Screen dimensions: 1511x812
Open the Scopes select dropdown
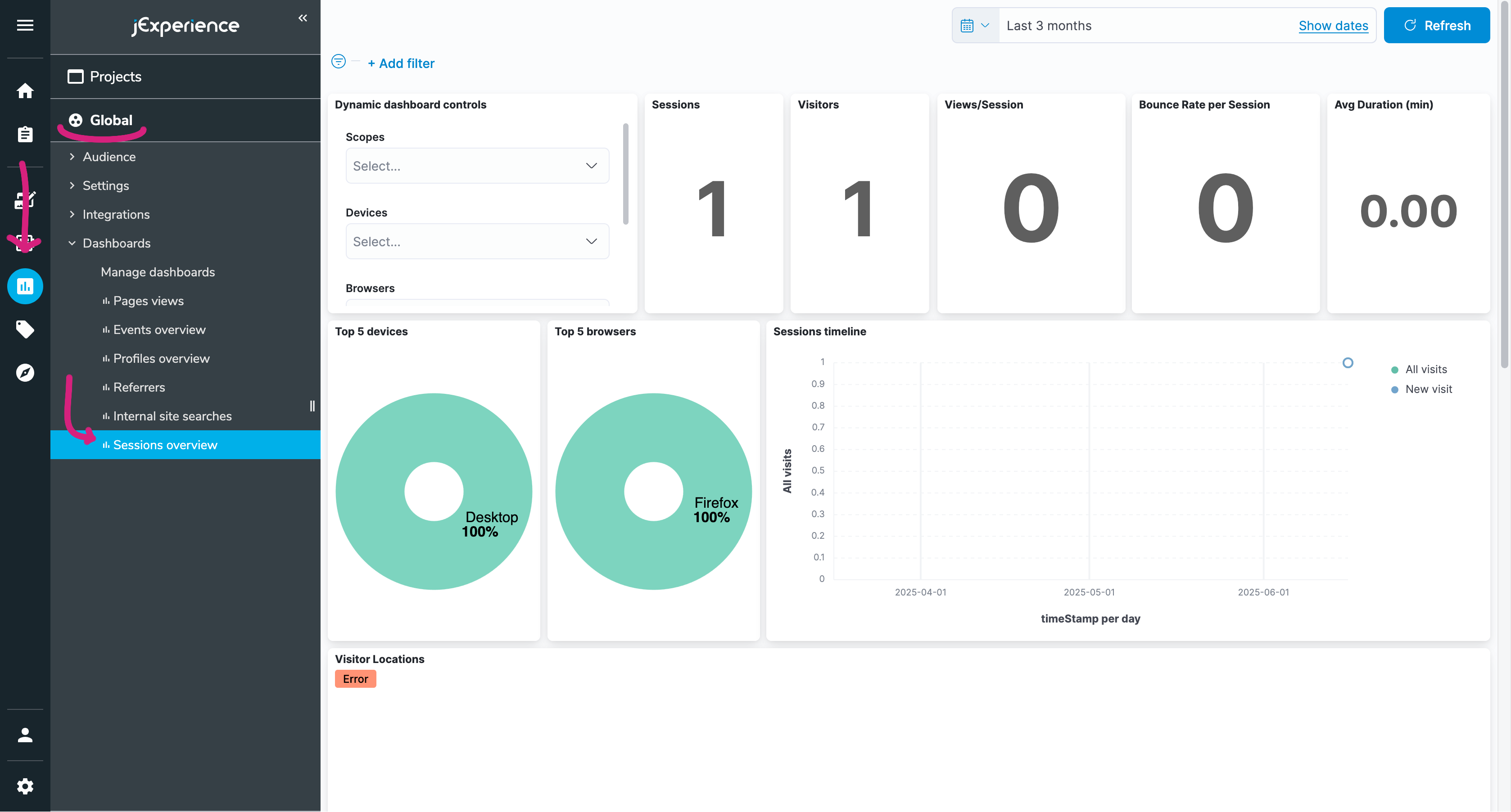[x=477, y=166]
